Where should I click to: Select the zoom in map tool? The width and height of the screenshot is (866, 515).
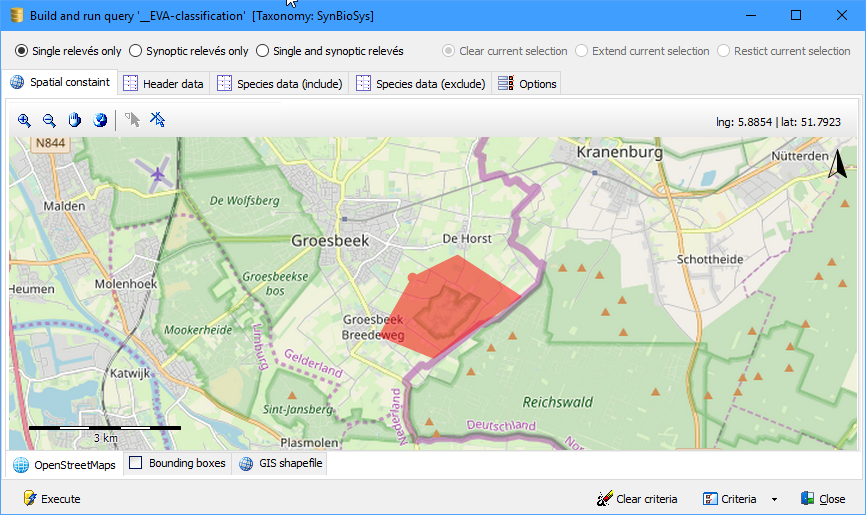coord(24,120)
